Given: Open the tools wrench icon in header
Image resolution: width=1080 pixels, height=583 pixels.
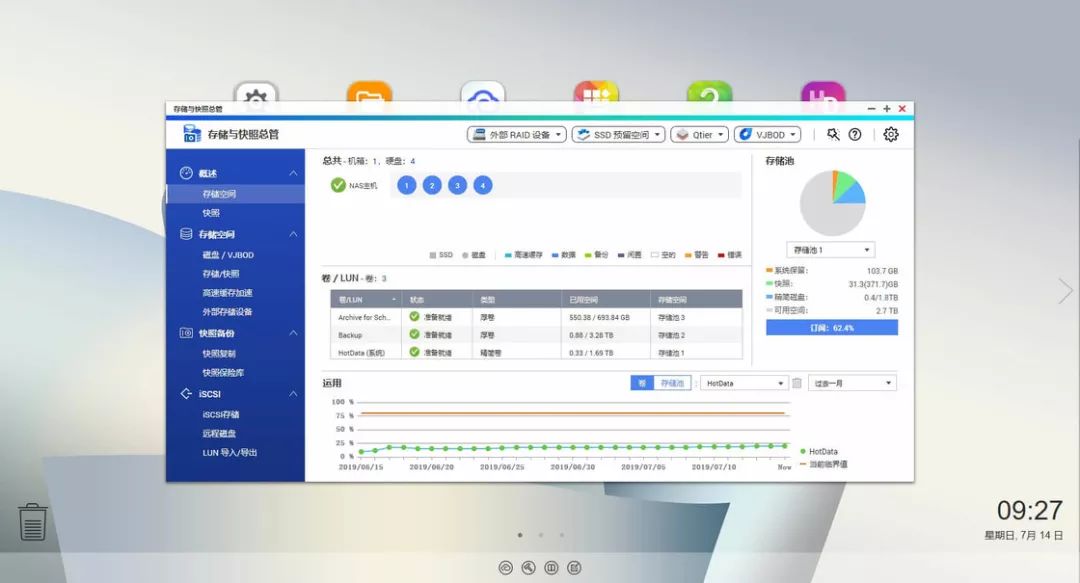Looking at the screenshot, I should point(833,134).
